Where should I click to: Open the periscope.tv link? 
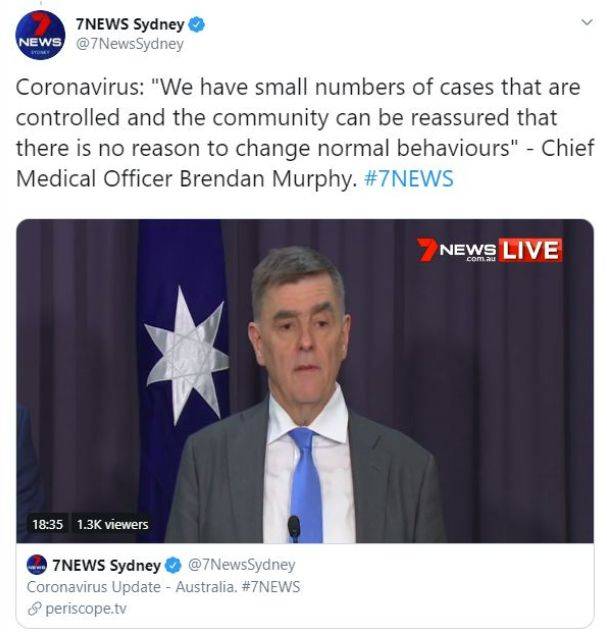tap(86, 609)
